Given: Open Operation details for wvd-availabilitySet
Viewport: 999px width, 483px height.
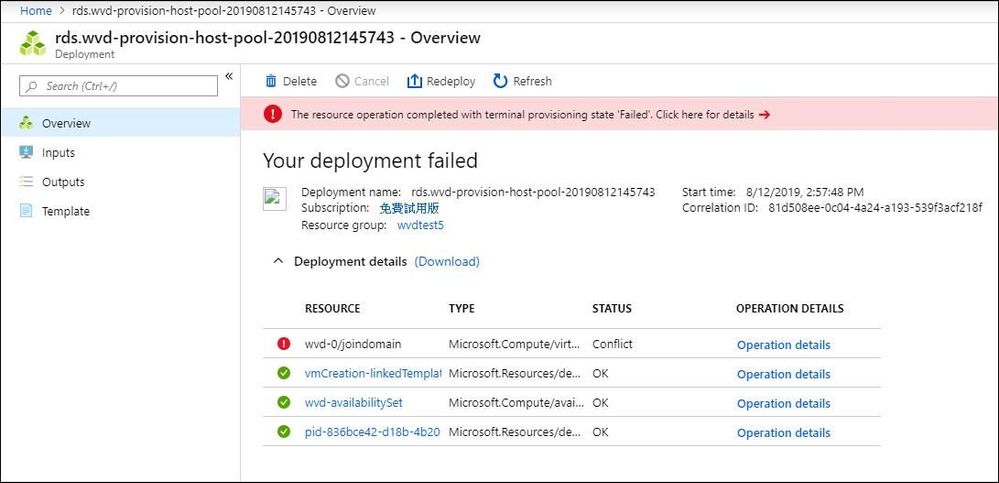Looking at the screenshot, I should point(784,403).
